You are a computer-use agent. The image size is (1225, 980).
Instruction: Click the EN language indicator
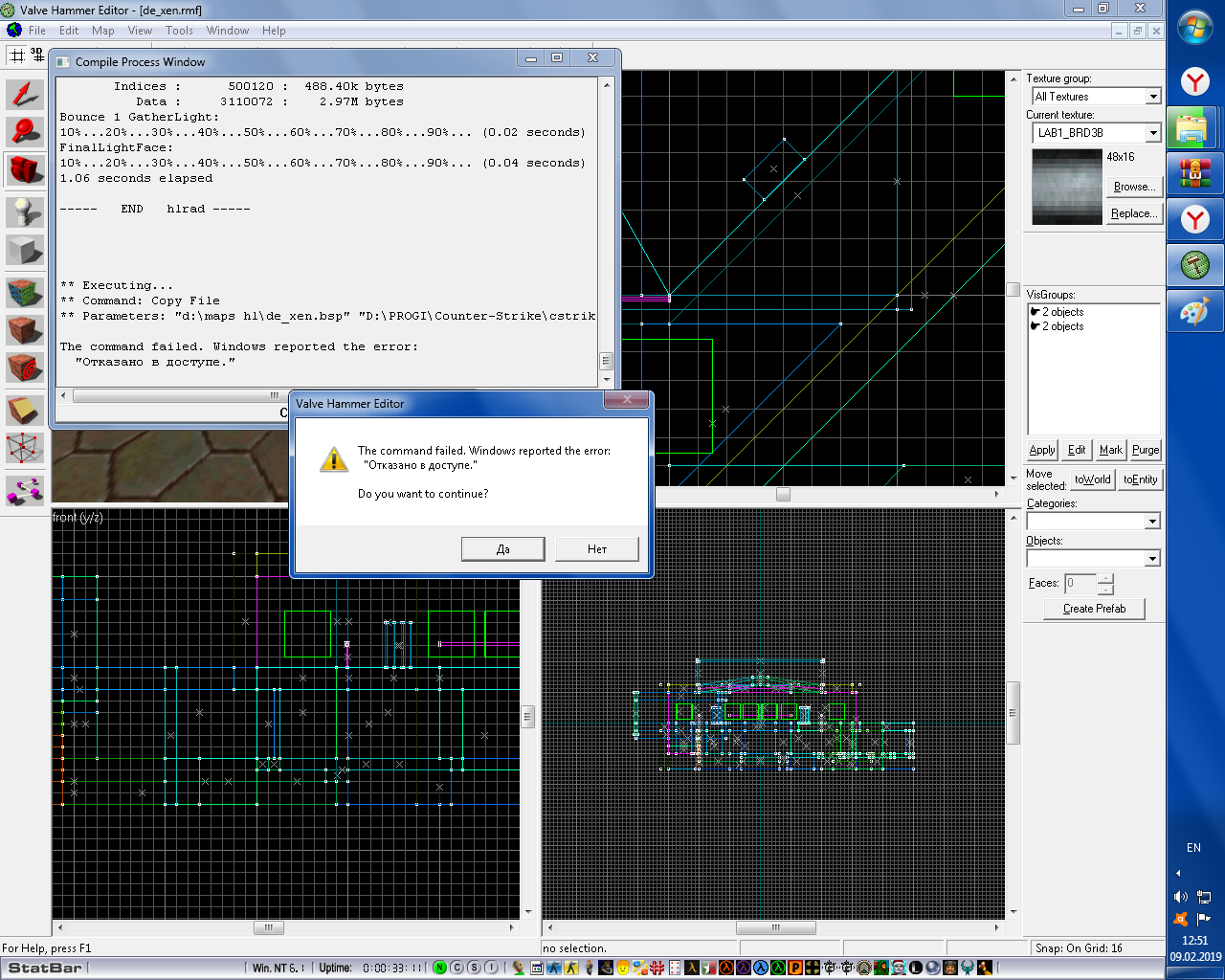click(x=1193, y=848)
